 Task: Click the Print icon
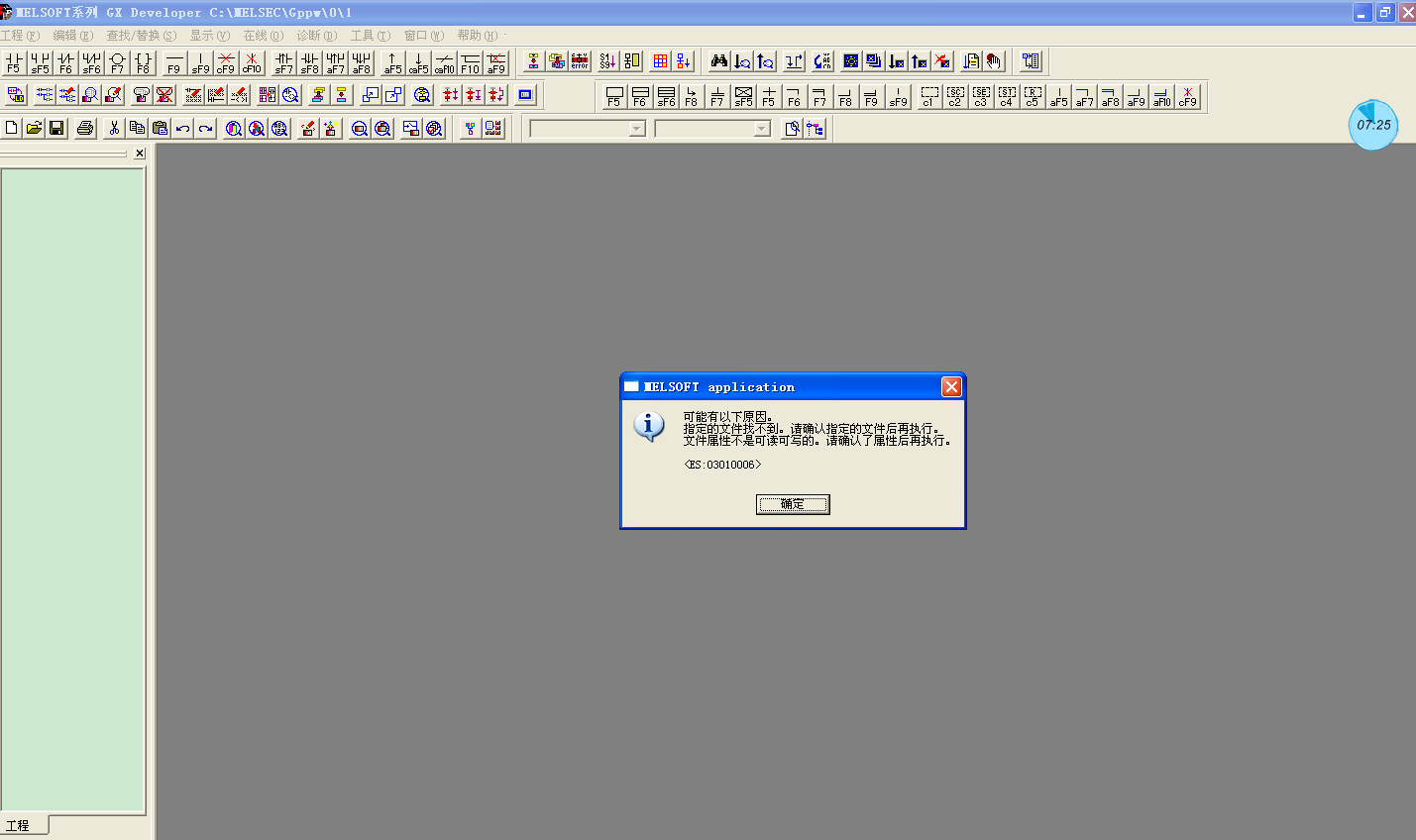[x=85, y=128]
